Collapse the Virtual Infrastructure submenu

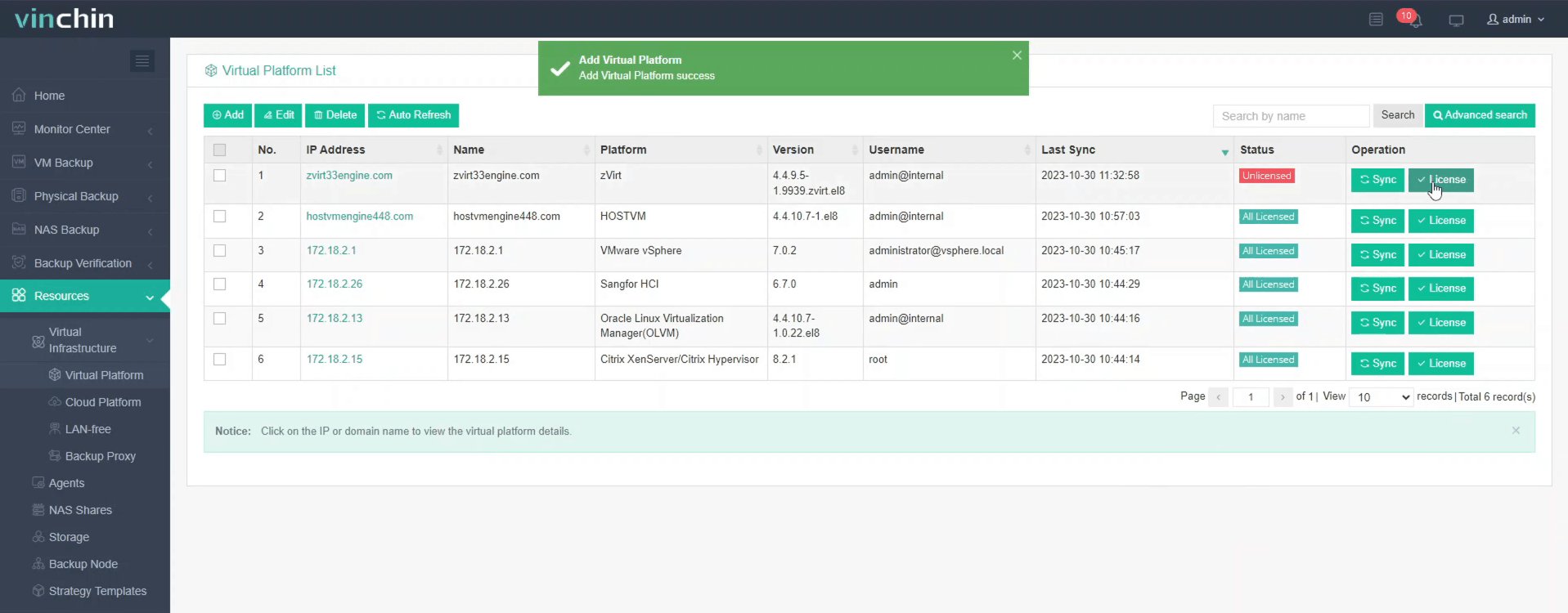pyautogui.click(x=150, y=341)
